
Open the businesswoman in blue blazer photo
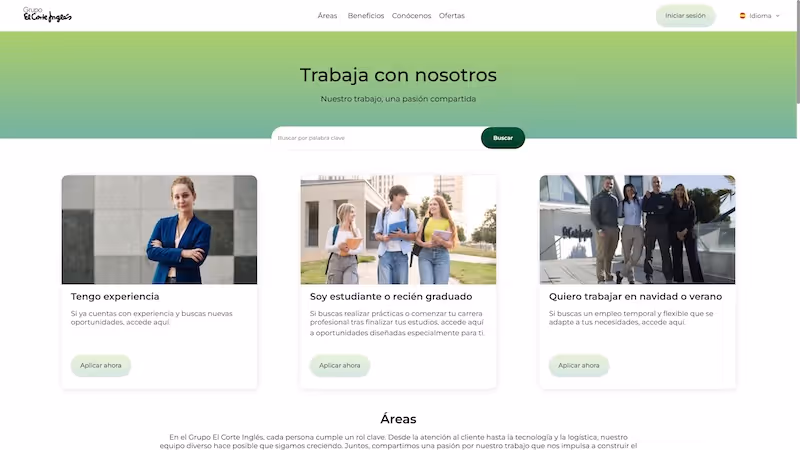[x=160, y=230]
